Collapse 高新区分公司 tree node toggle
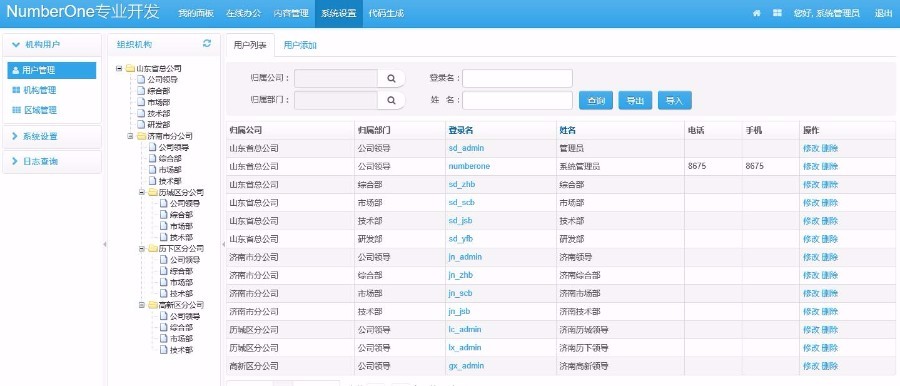Viewport: 900px width, 386px height. coord(142,305)
